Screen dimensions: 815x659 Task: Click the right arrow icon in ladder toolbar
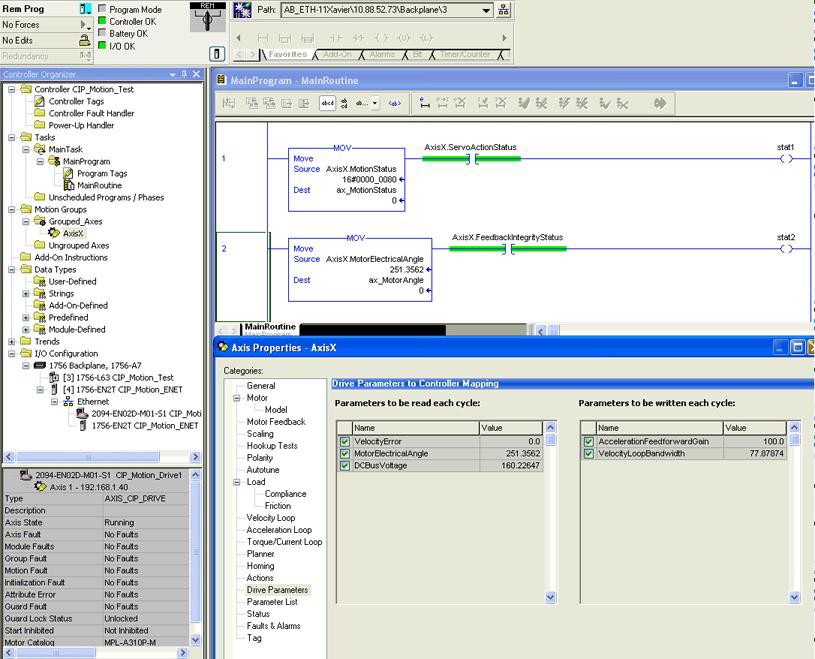pyautogui.click(x=660, y=103)
